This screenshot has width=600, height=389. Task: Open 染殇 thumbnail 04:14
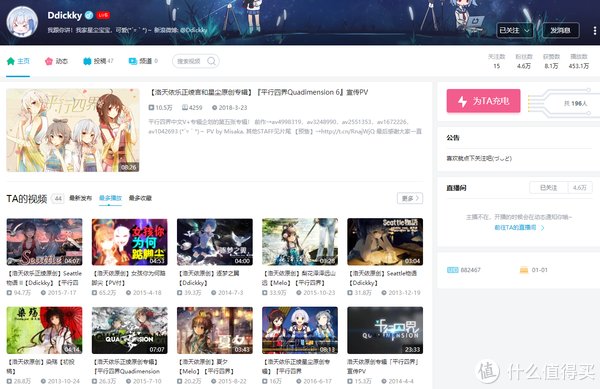click(44, 330)
